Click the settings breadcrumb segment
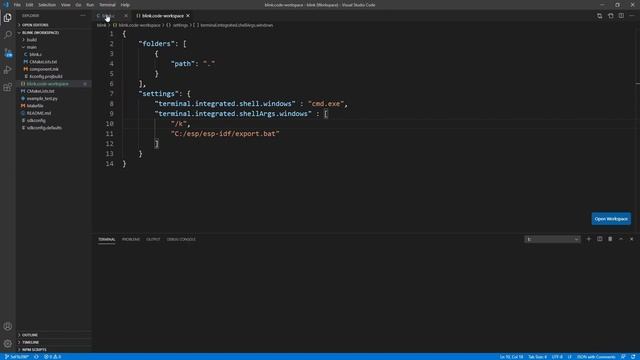This screenshot has width=640, height=360. 180,25
